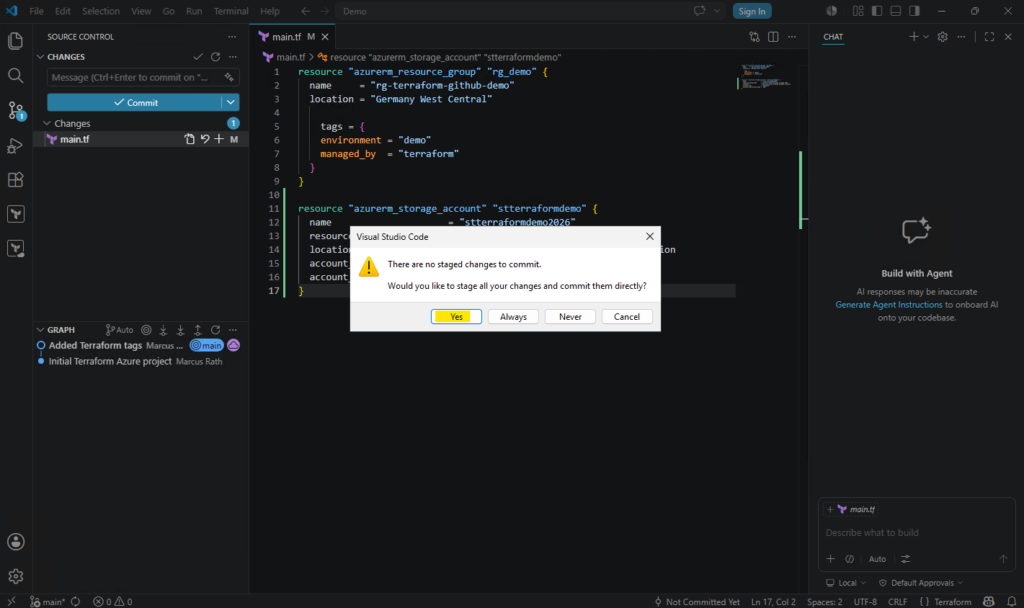Follow the Generate Agent Instructions link

coord(889,305)
